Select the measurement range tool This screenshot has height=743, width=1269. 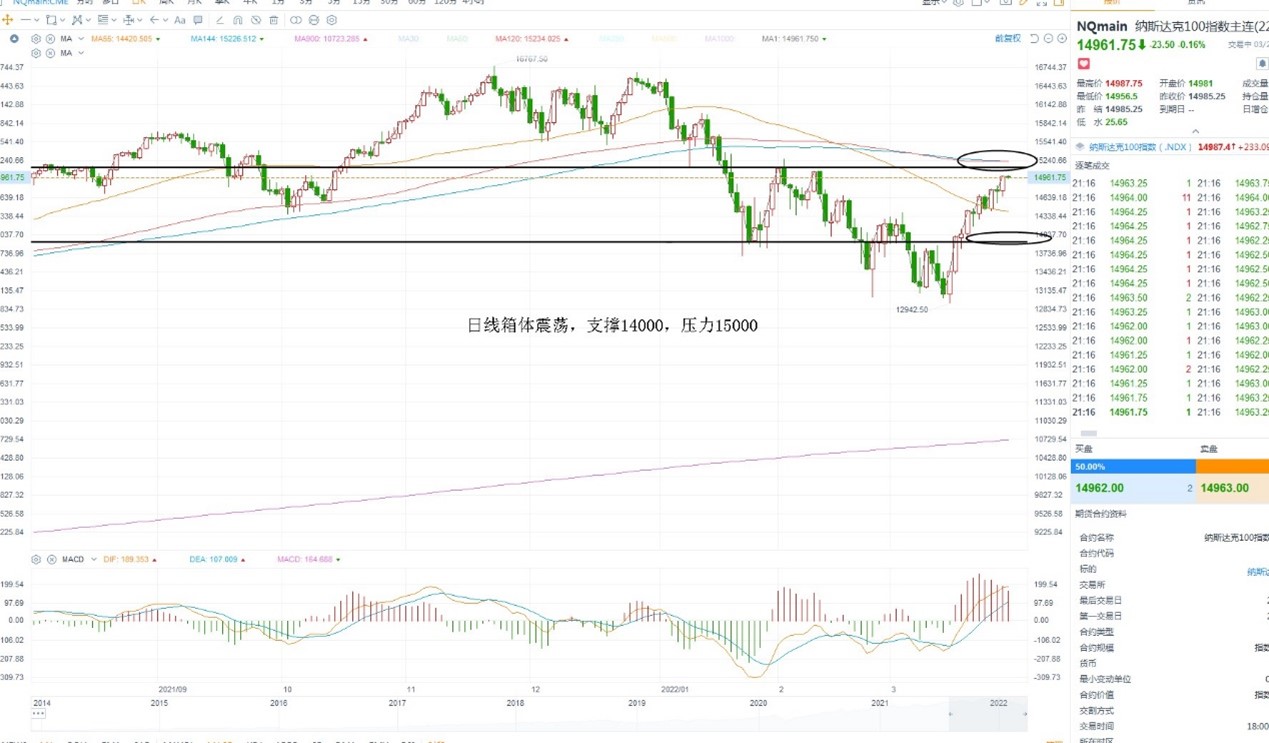pyautogui.click(x=129, y=20)
